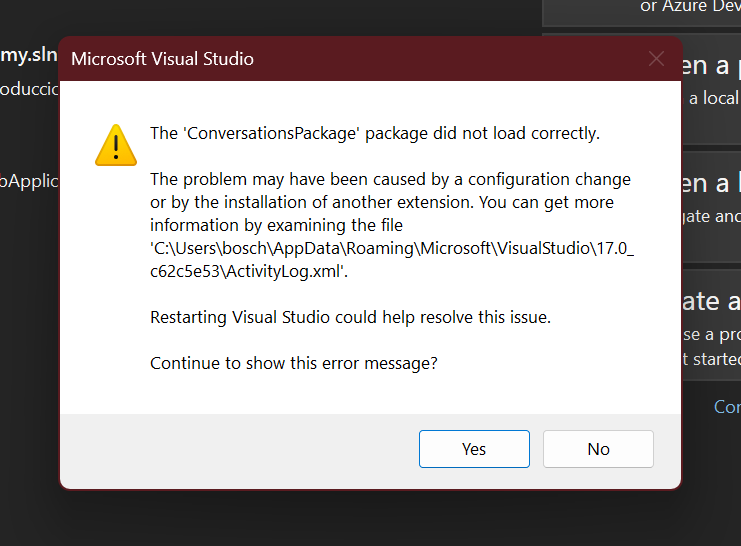Click the 'a local' description text
Viewport: 741px width, 546px height.
point(714,98)
